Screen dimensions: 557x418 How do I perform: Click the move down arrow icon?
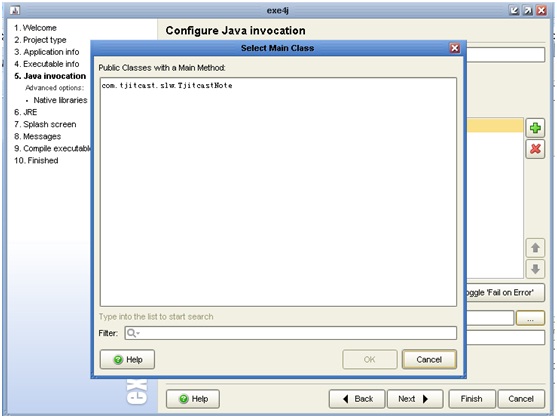(x=535, y=269)
